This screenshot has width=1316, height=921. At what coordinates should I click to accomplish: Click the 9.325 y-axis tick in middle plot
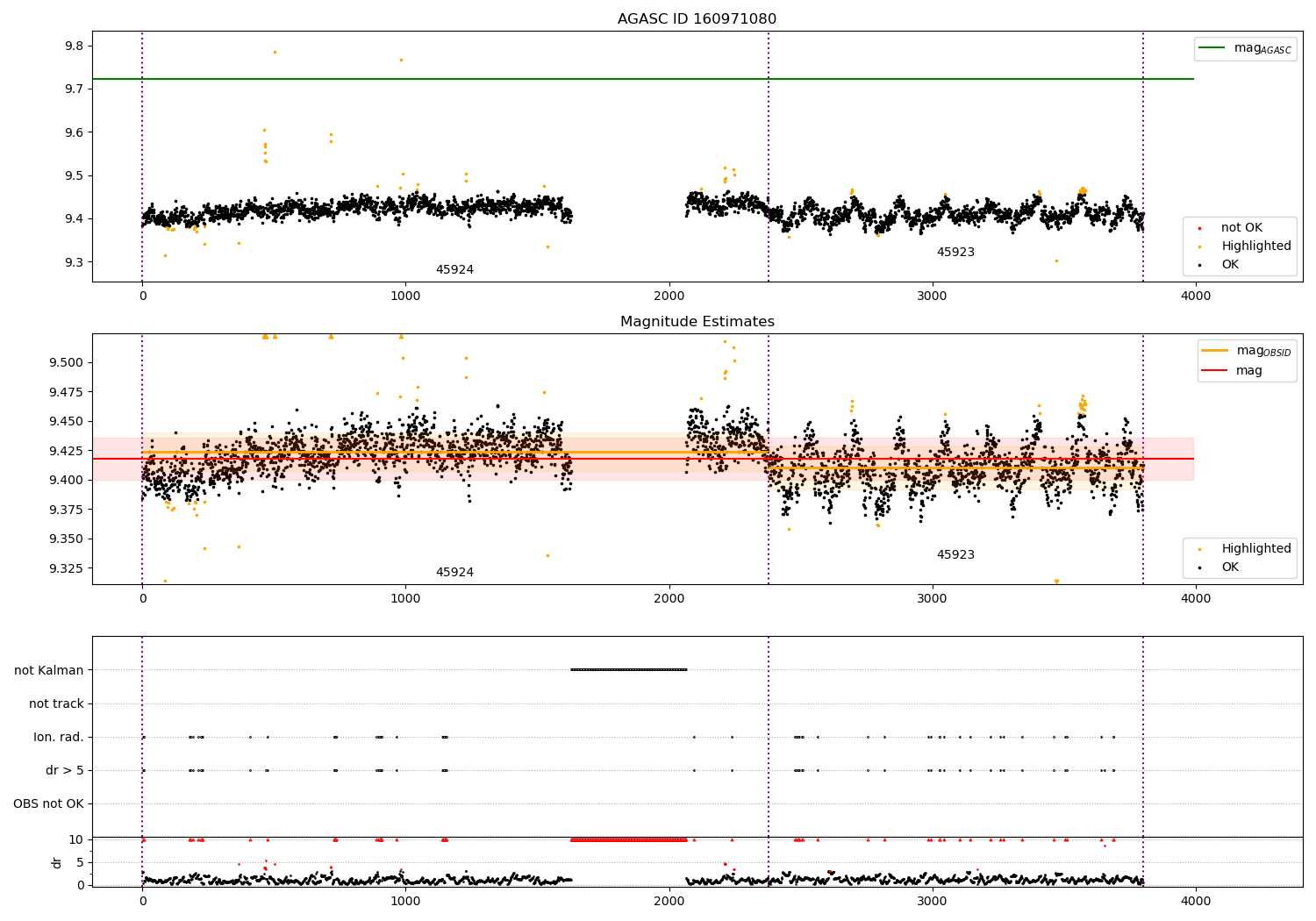67,568
